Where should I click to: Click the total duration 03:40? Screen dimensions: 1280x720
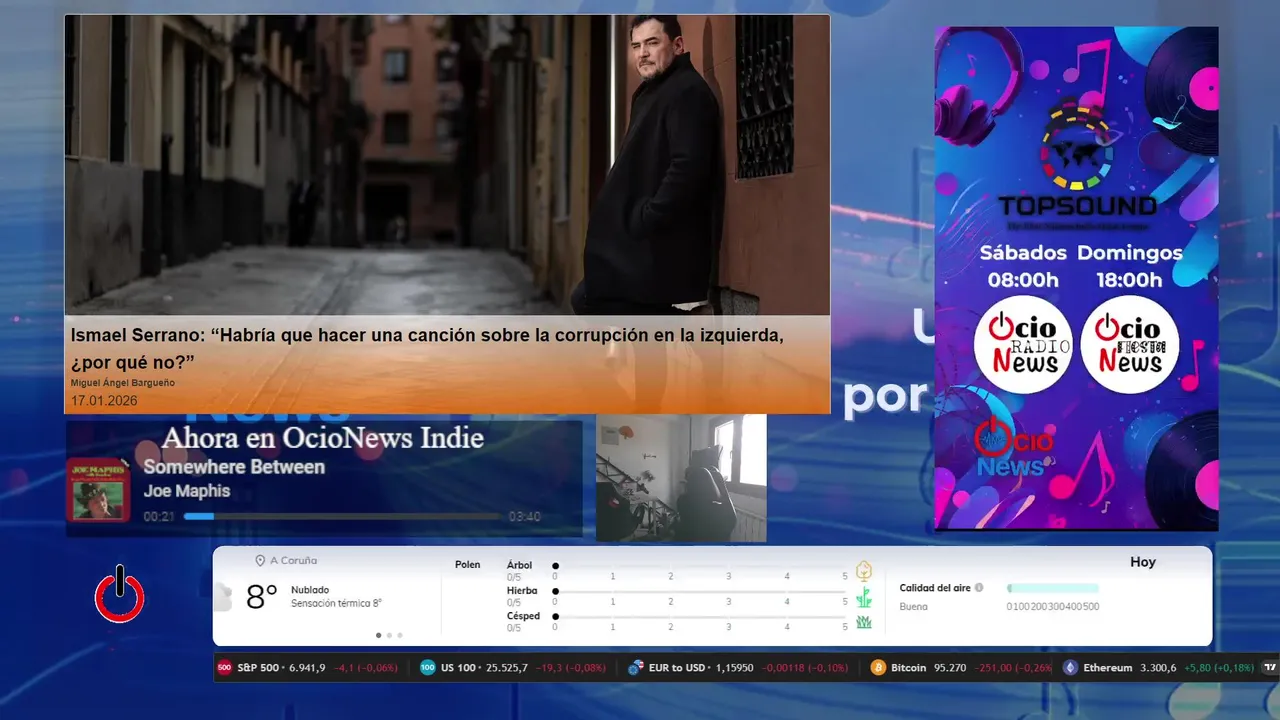click(x=524, y=517)
